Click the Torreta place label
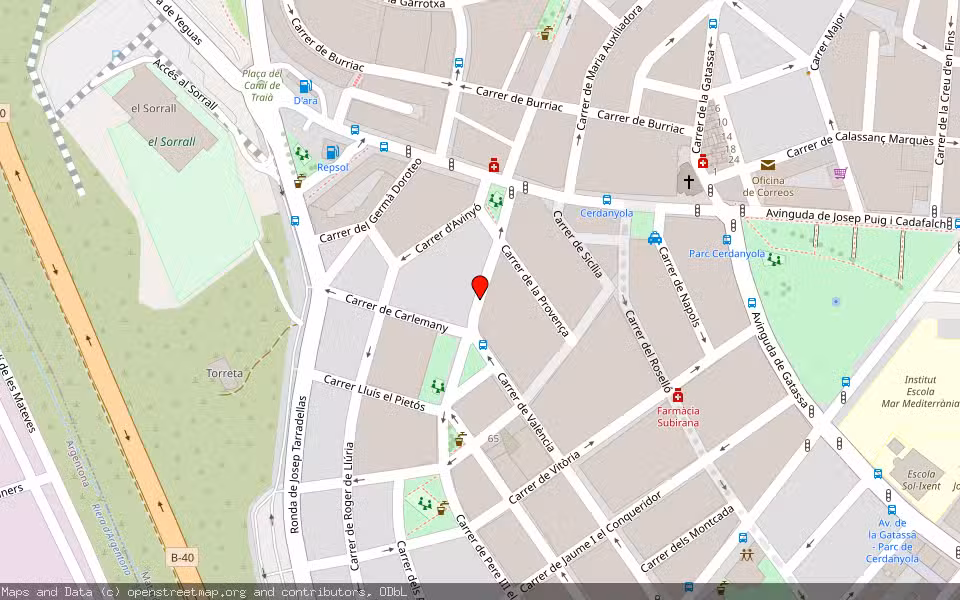Viewport: 960px width, 600px height. coord(225,373)
